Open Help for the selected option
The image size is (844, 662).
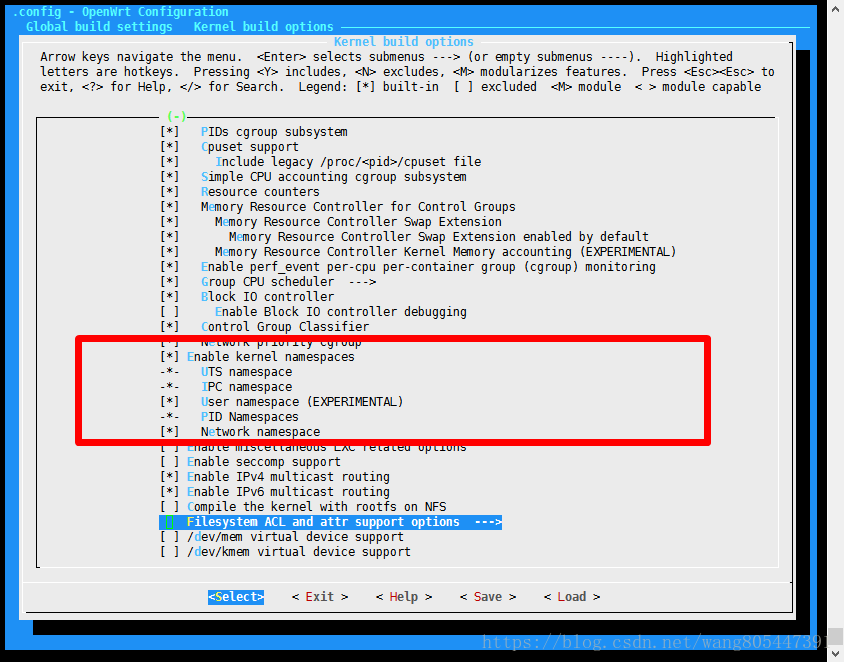pyautogui.click(x=404, y=597)
